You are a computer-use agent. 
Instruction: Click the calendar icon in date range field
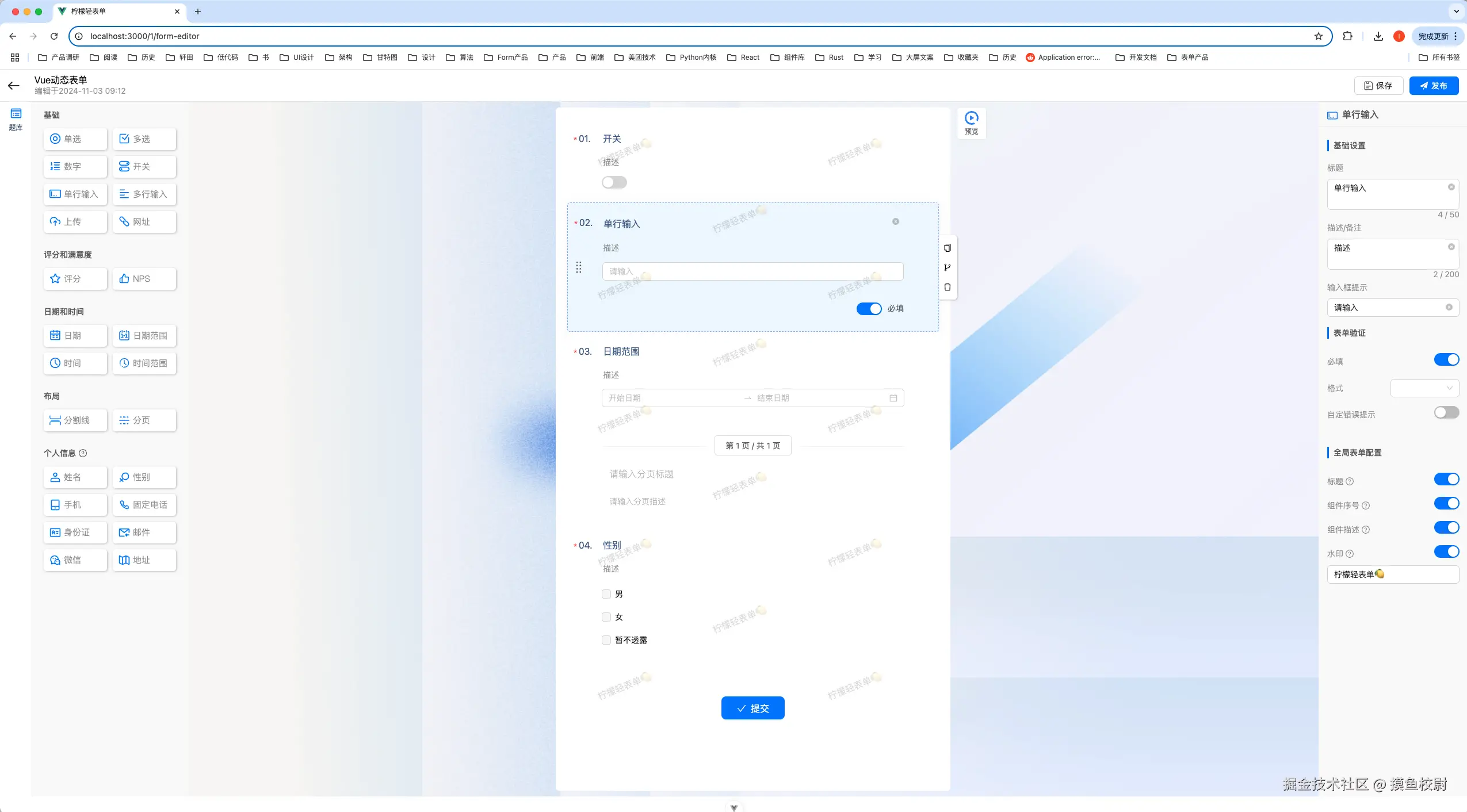(893, 398)
